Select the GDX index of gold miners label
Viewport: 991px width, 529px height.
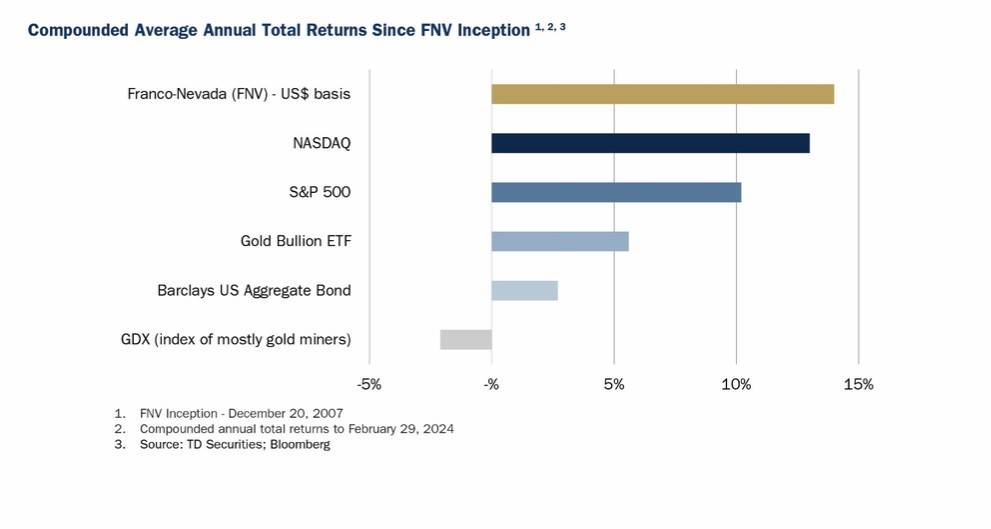point(236,339)
